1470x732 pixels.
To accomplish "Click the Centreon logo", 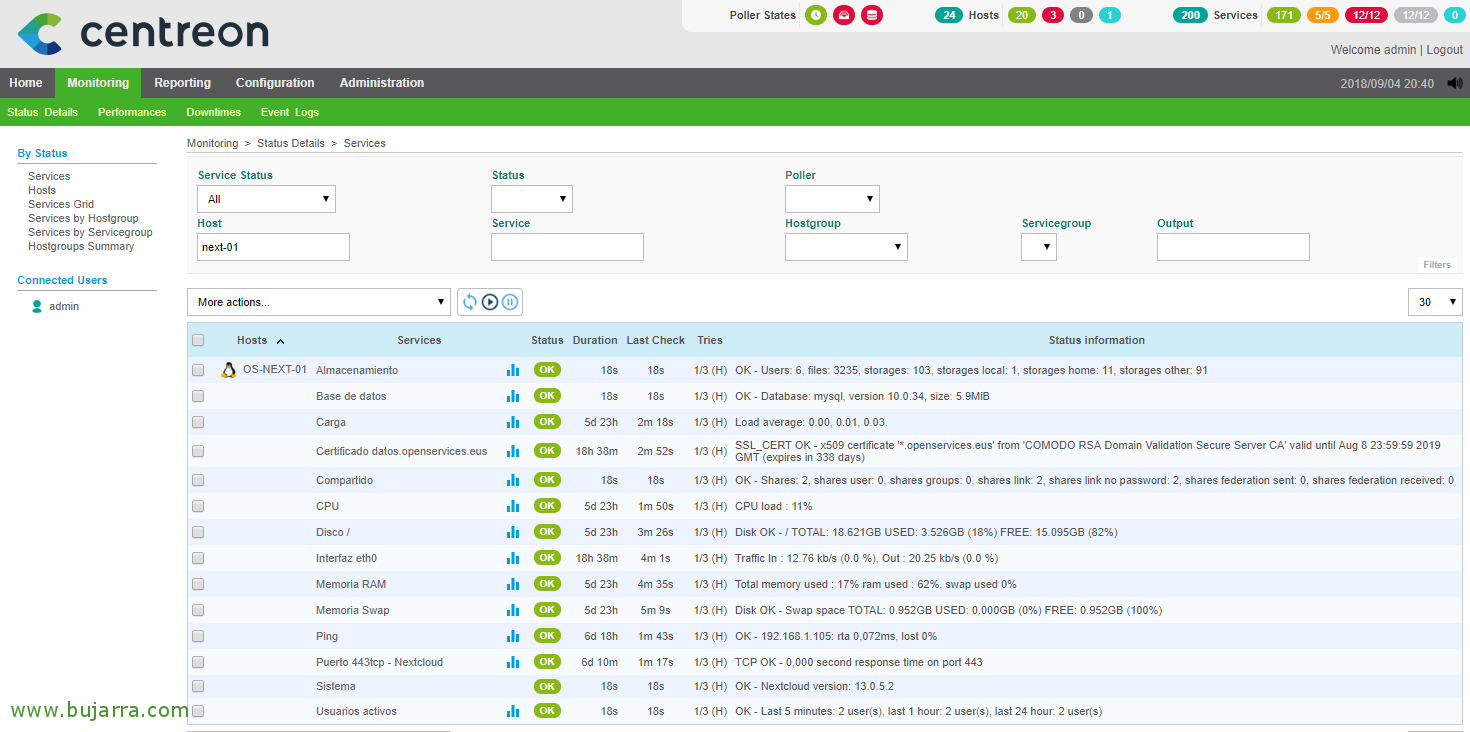I will pos(143,33).
